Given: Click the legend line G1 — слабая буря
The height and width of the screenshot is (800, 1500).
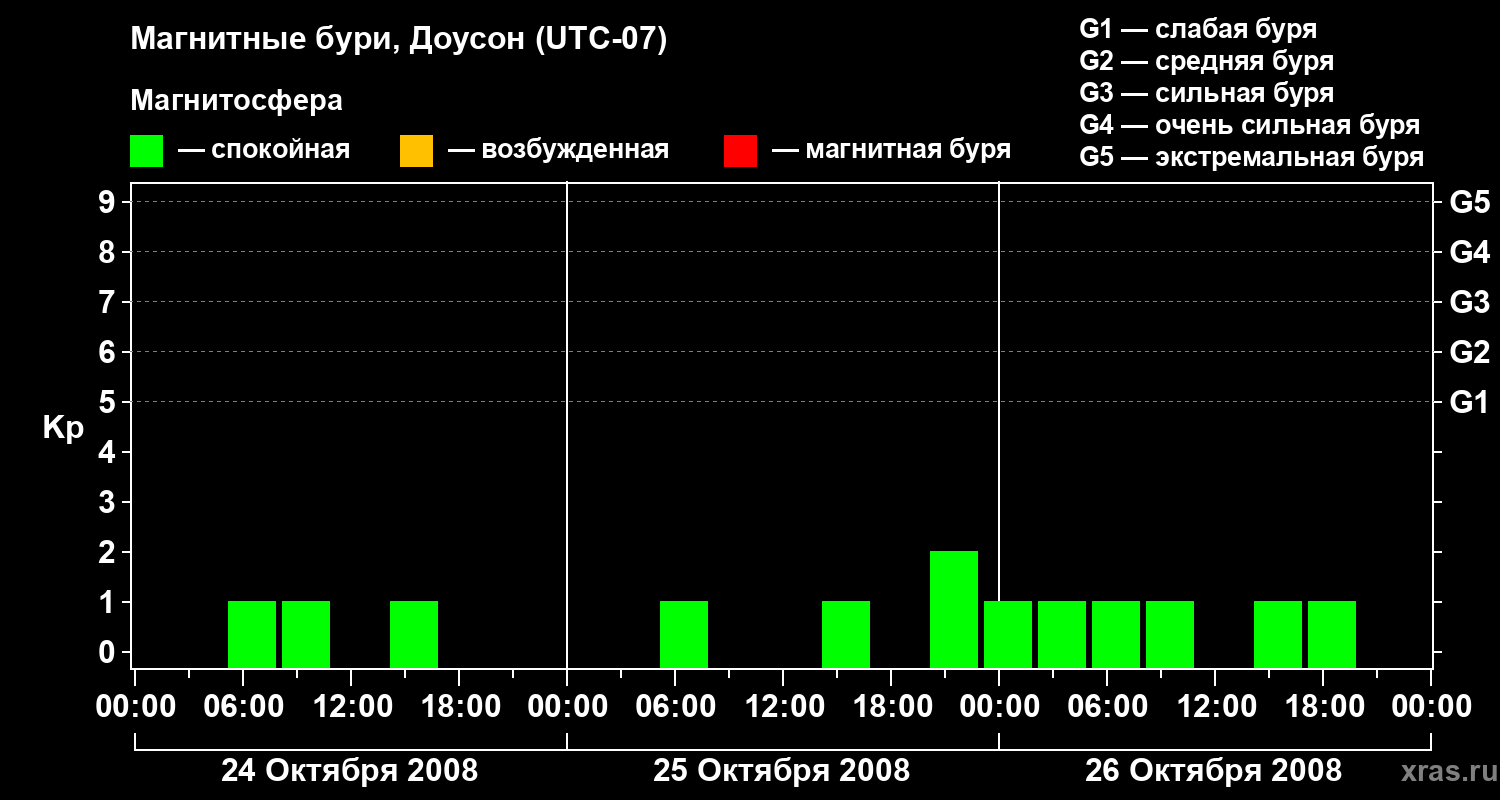Looking at the screenshot, I should coord(1198,29).
